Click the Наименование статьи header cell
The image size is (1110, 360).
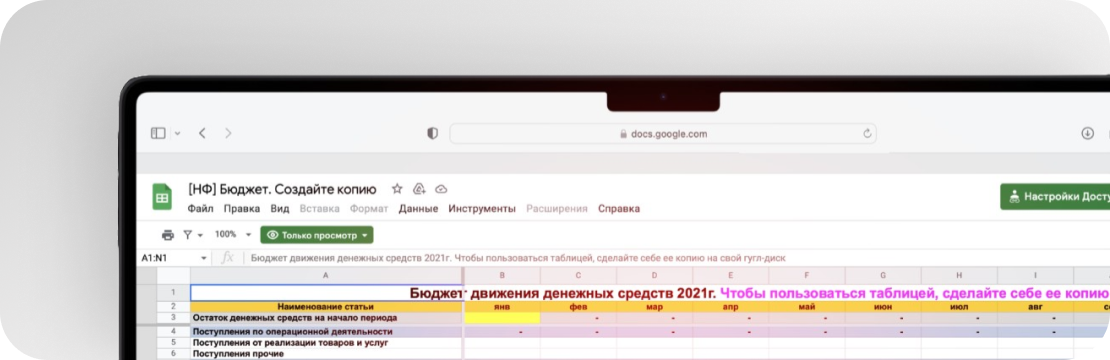click(x=326, y=307)
